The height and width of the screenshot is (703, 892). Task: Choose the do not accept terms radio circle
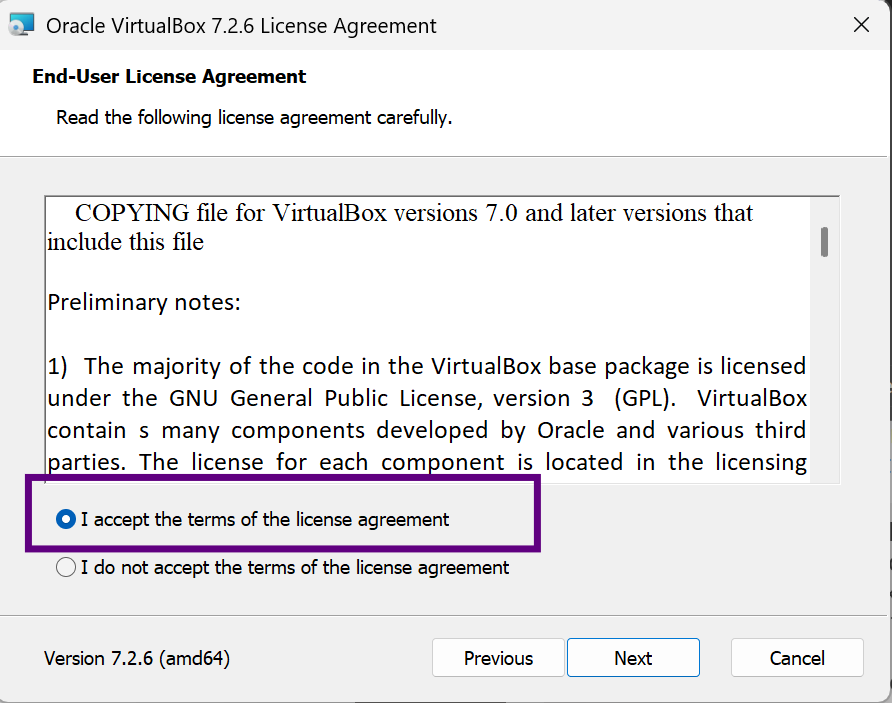pos(66,567)
